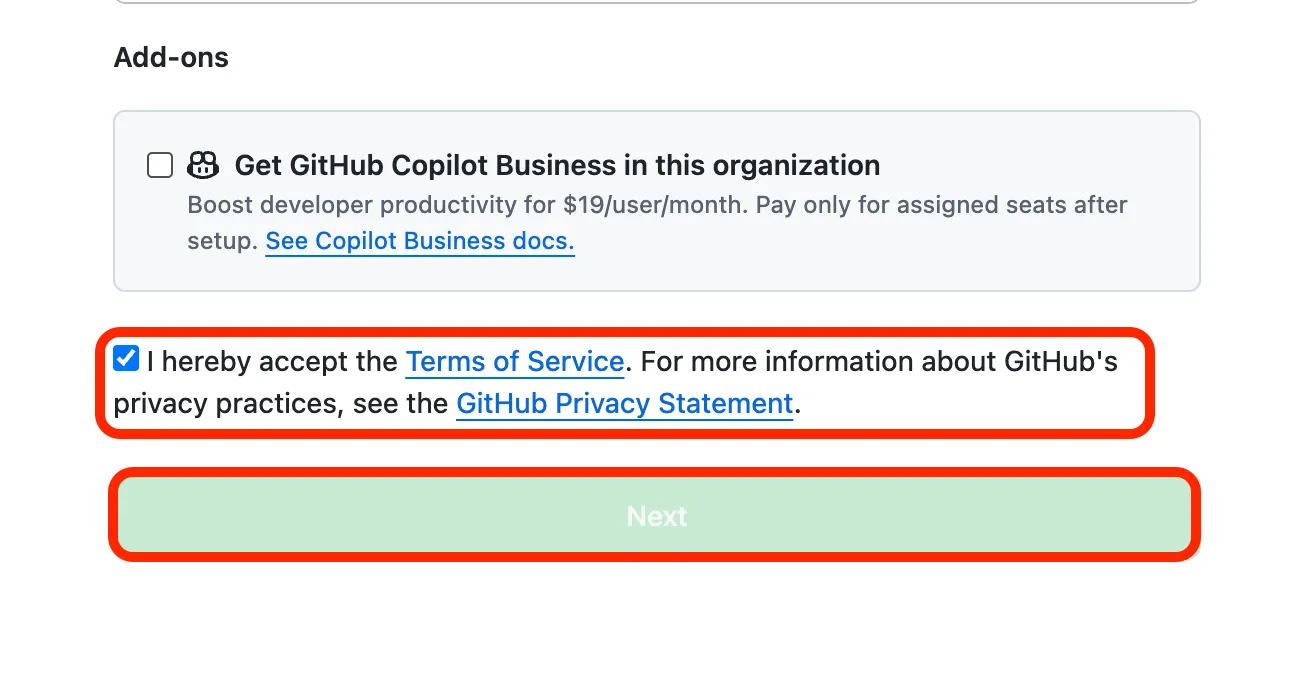Click the word 'setup.' before the docs link
1300x682 pixels.
click(x=222, y=241)
